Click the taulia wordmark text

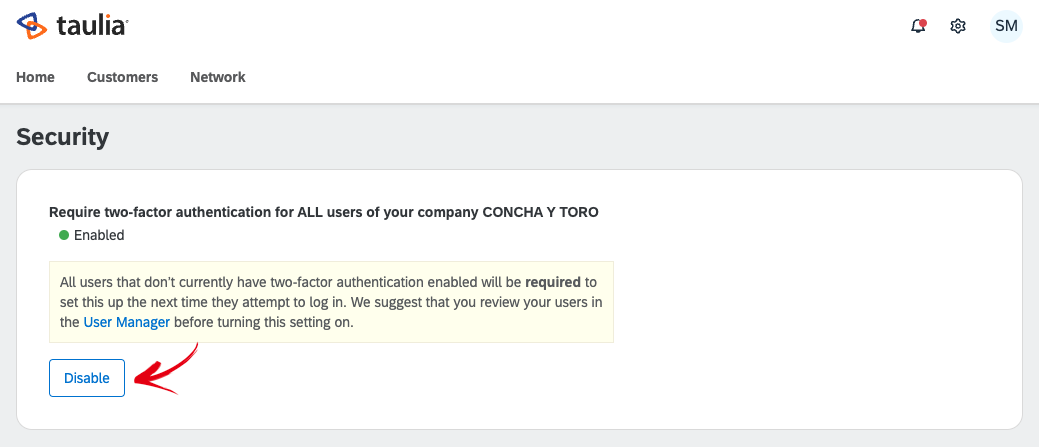coord(92,26)
